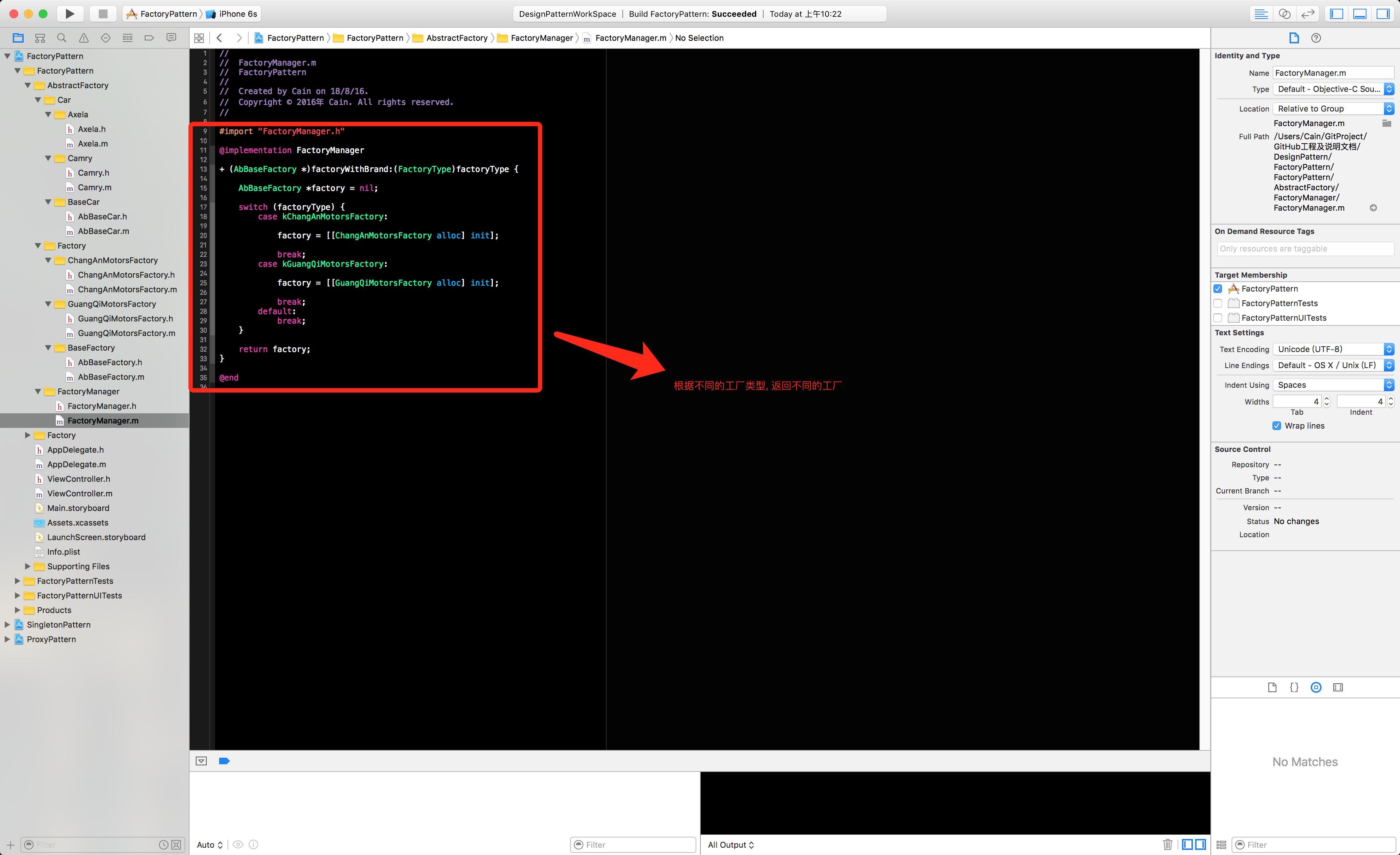This screenshot has height=855, width=1400.
Task: Click AbstractFactory in the jump bar
Action: pos(456,38)
